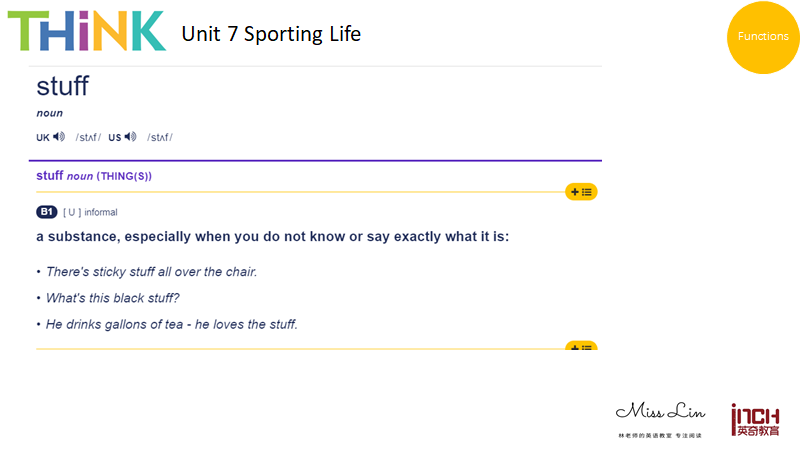Open the stuff noun THING(S) section heading

pyautogui.click(x=94, y=176)
